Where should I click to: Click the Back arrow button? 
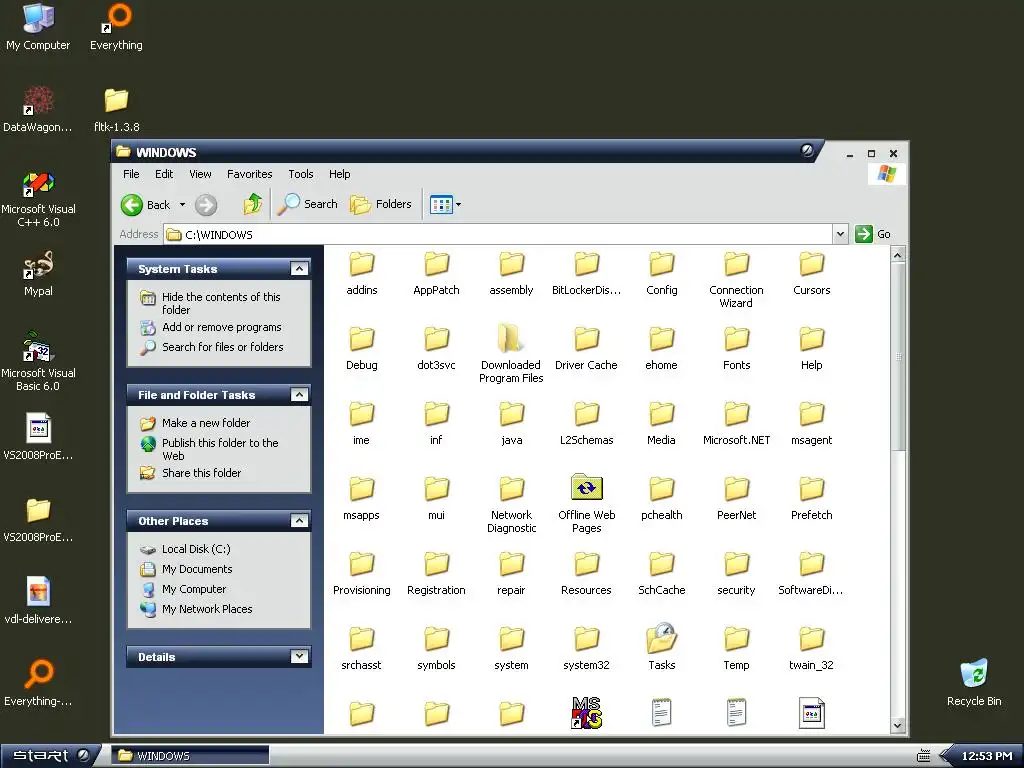click(x=146, y=205)
